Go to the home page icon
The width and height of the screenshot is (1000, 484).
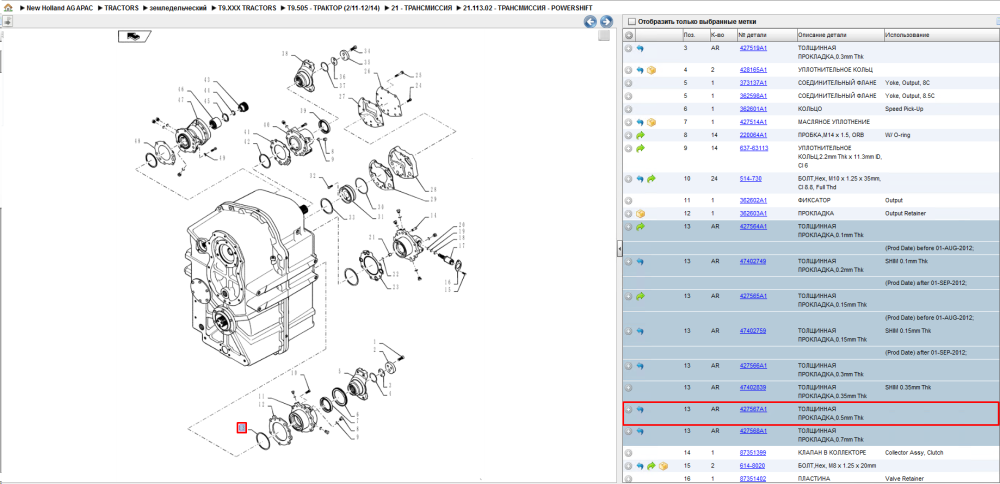tap(7, 8)
